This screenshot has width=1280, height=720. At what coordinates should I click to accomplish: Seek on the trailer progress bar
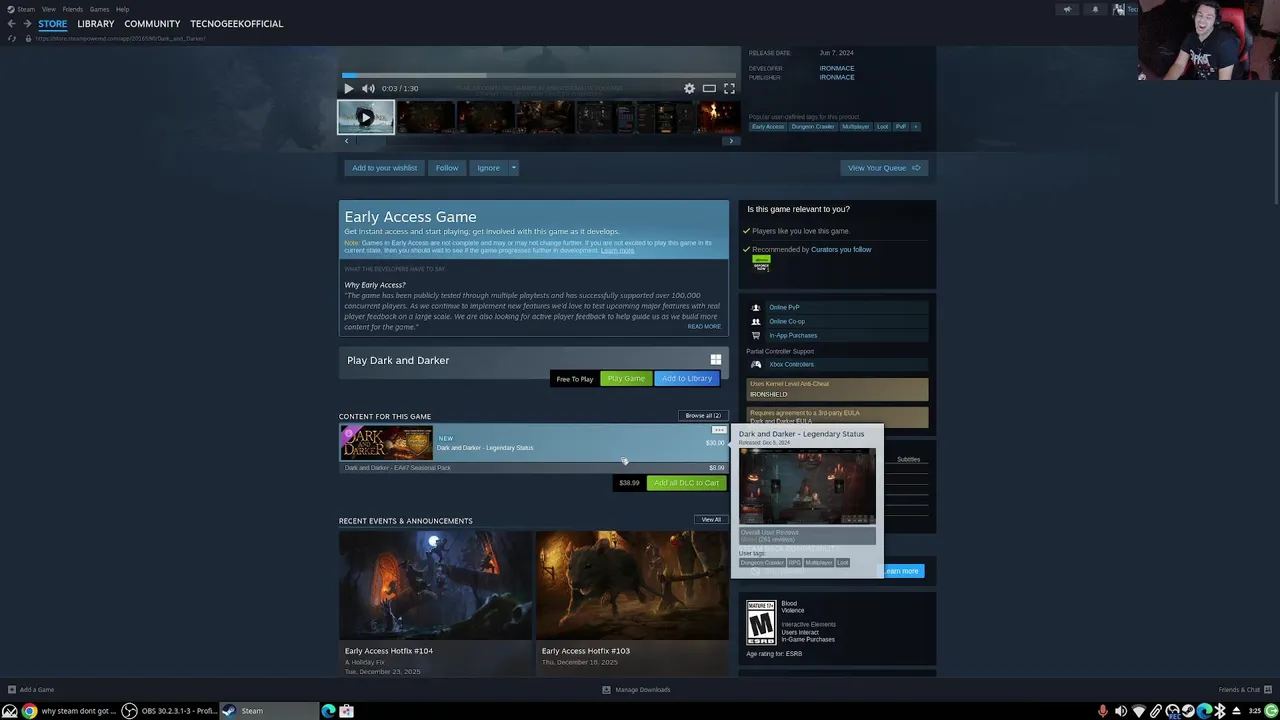pos(538,75)
